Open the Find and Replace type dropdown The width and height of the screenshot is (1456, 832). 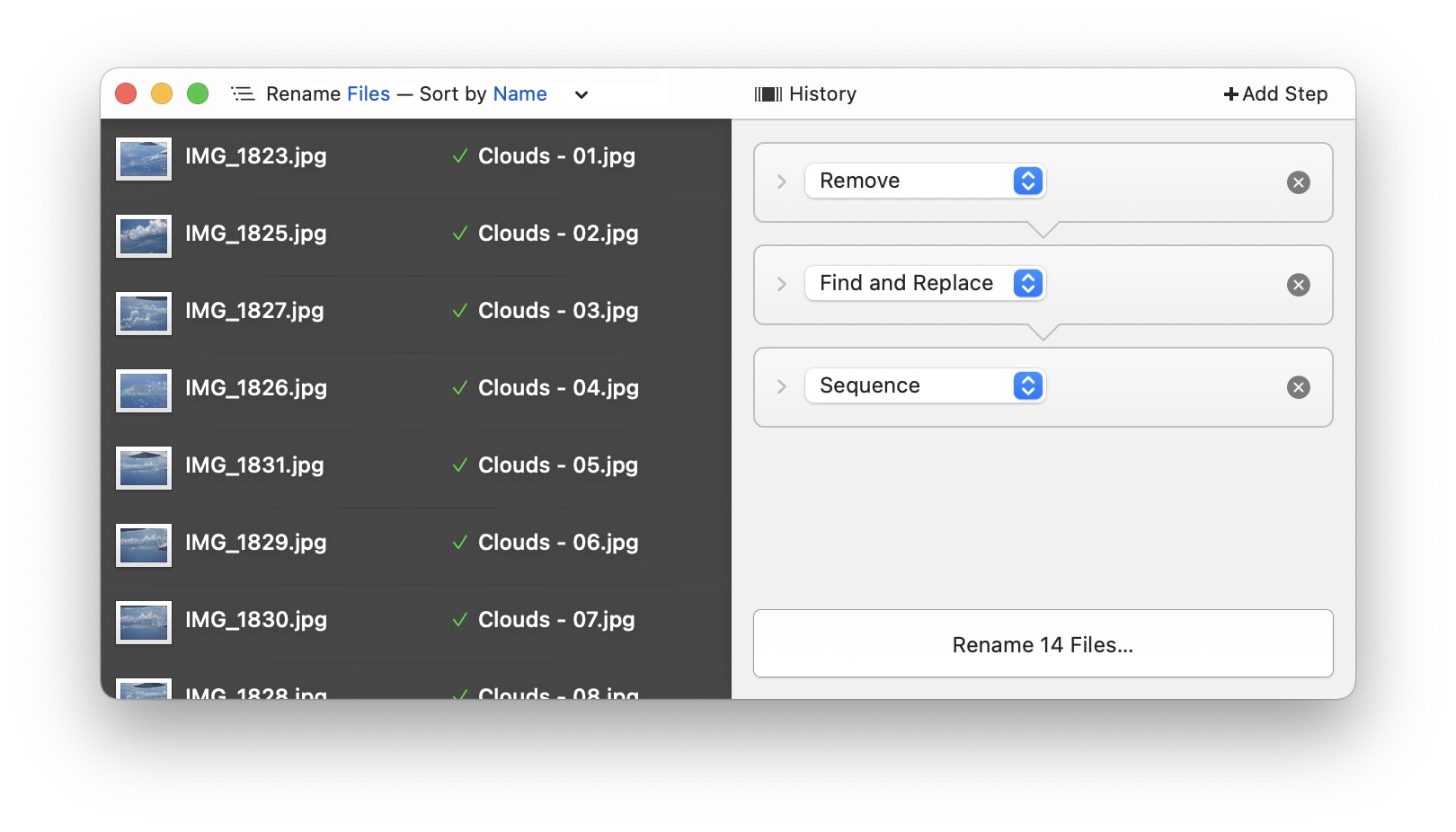point(925,283)
